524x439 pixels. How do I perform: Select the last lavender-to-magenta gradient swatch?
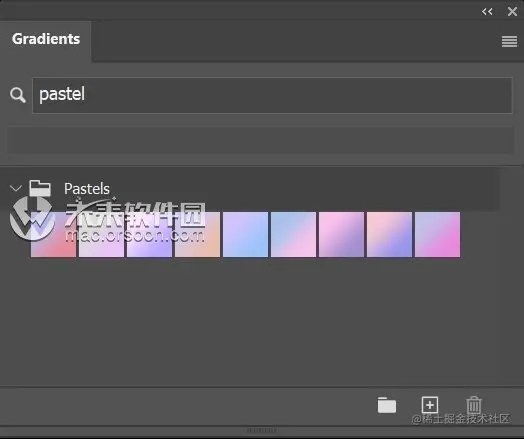coord(437,235)
